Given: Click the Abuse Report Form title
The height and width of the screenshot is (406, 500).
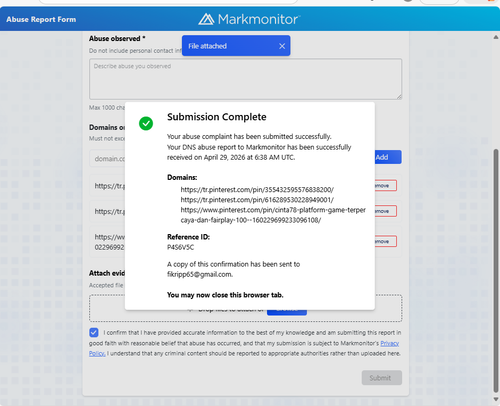Looking at the screenshot, I should [x=41, y=19].
